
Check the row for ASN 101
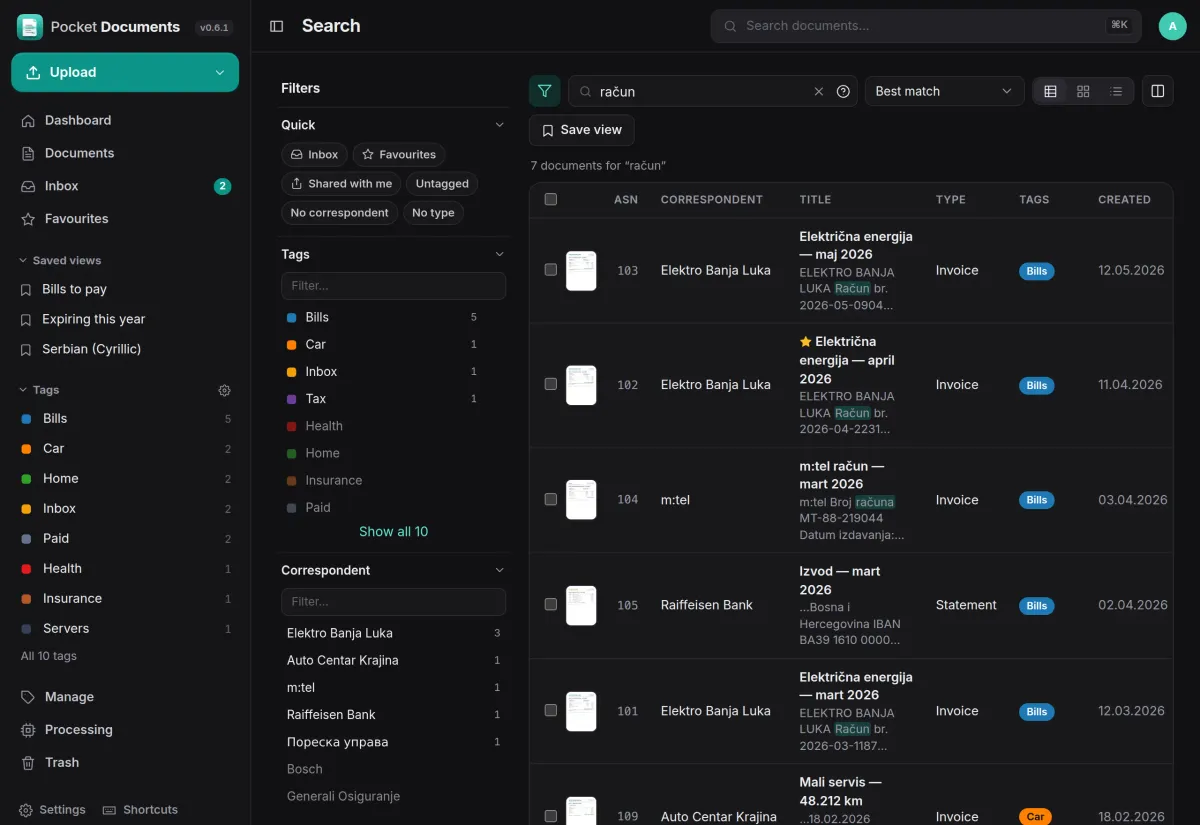pos(550,710)
